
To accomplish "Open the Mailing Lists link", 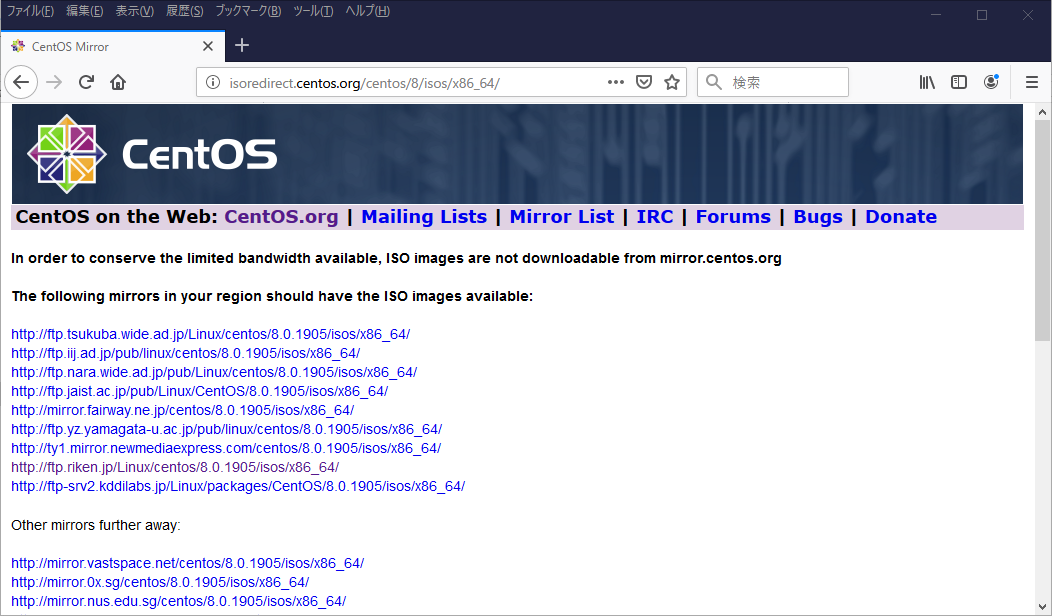I will [424, 217].
